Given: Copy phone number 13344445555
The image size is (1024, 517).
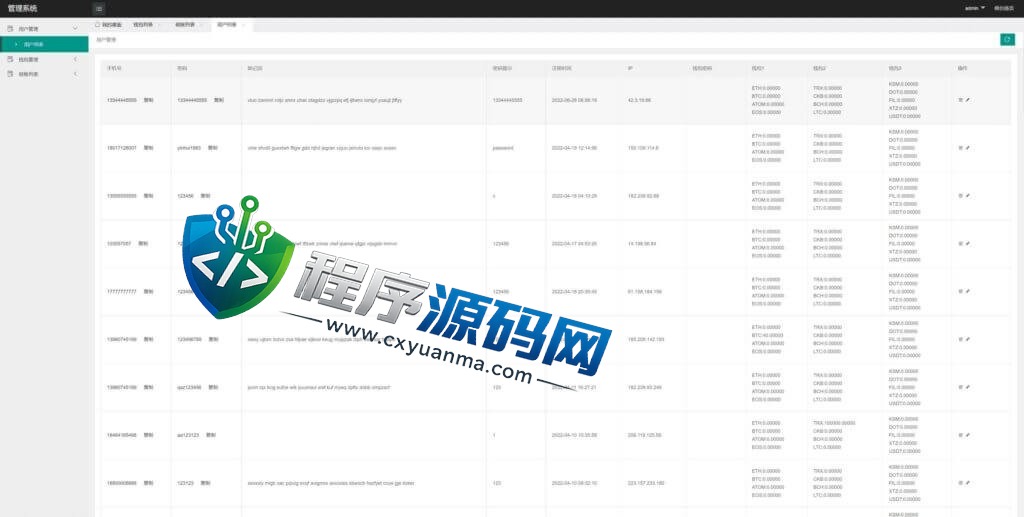Looking at the screenshot, I should pos(148,100).
